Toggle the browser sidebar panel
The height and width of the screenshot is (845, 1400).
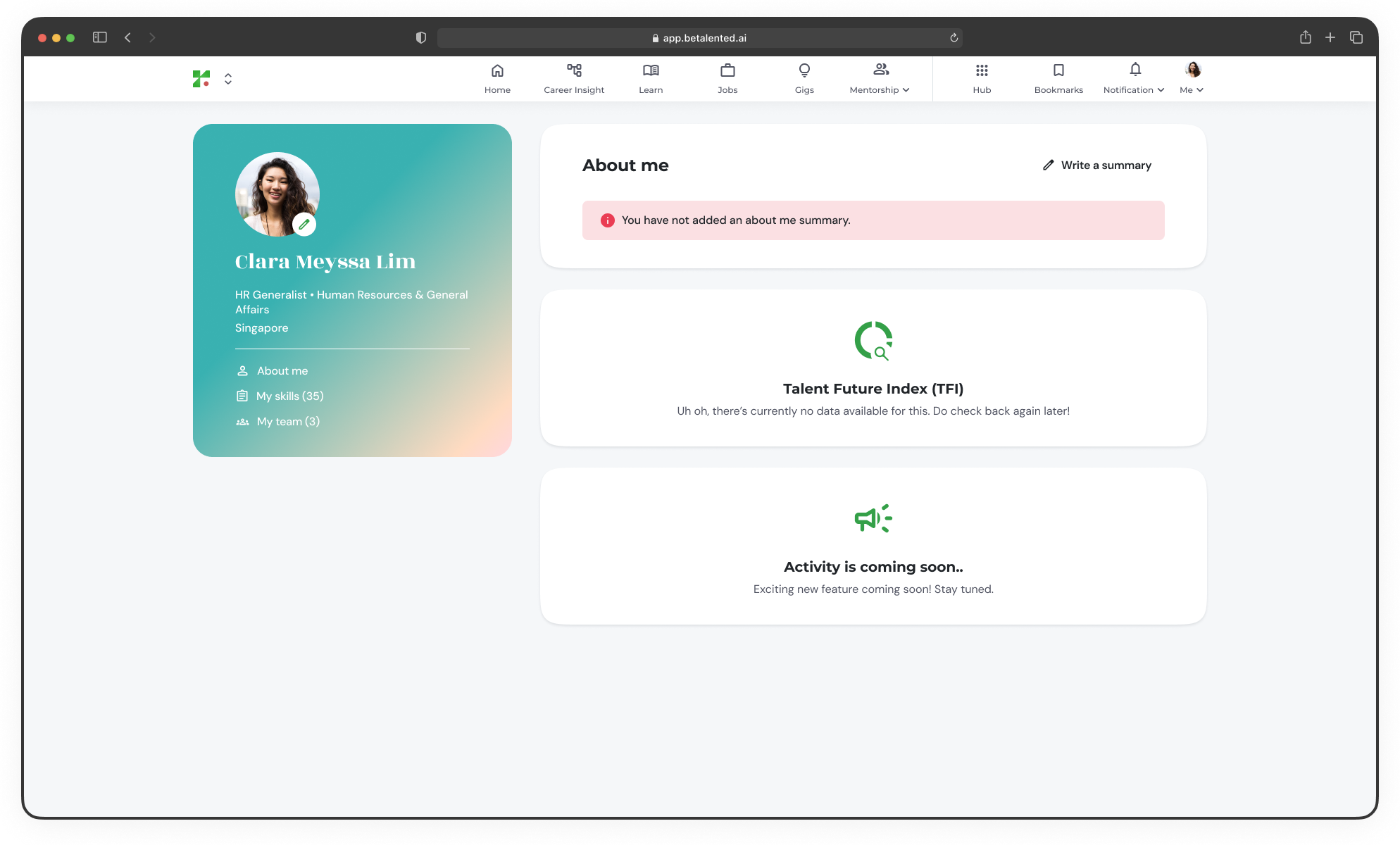pyautogui.click(x=100, y=37)
